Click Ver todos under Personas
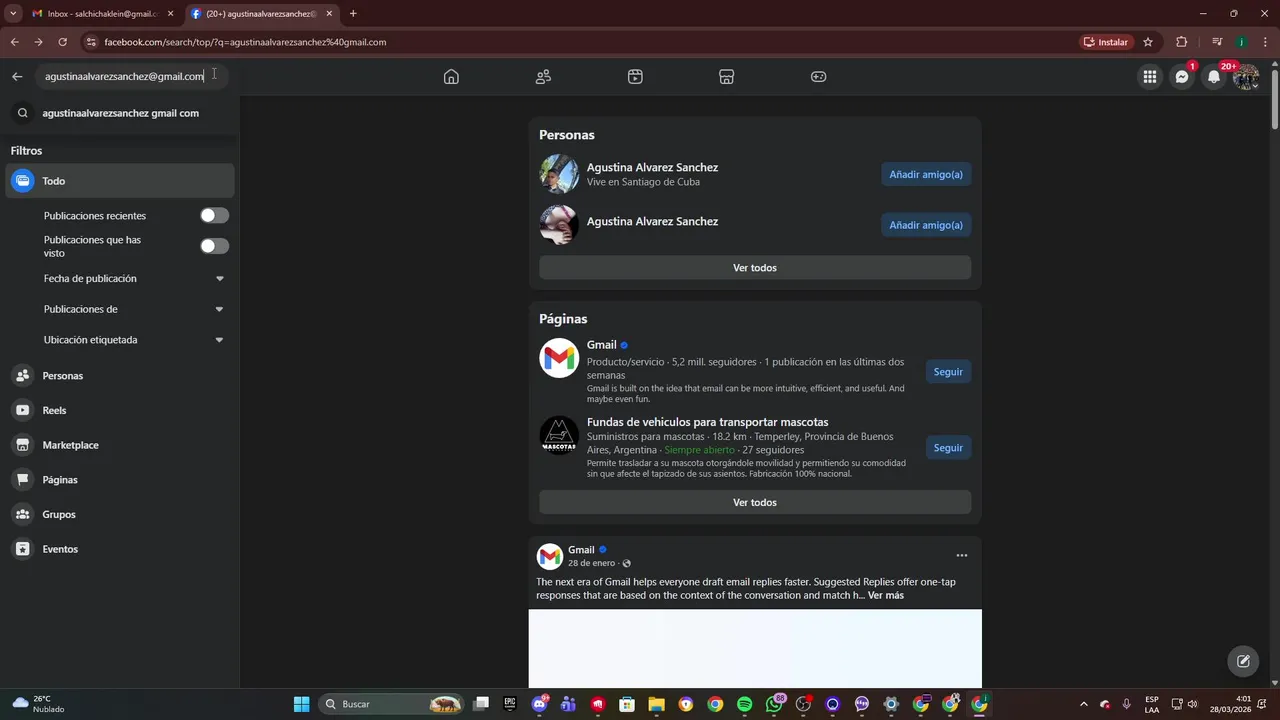 point(755,268)
